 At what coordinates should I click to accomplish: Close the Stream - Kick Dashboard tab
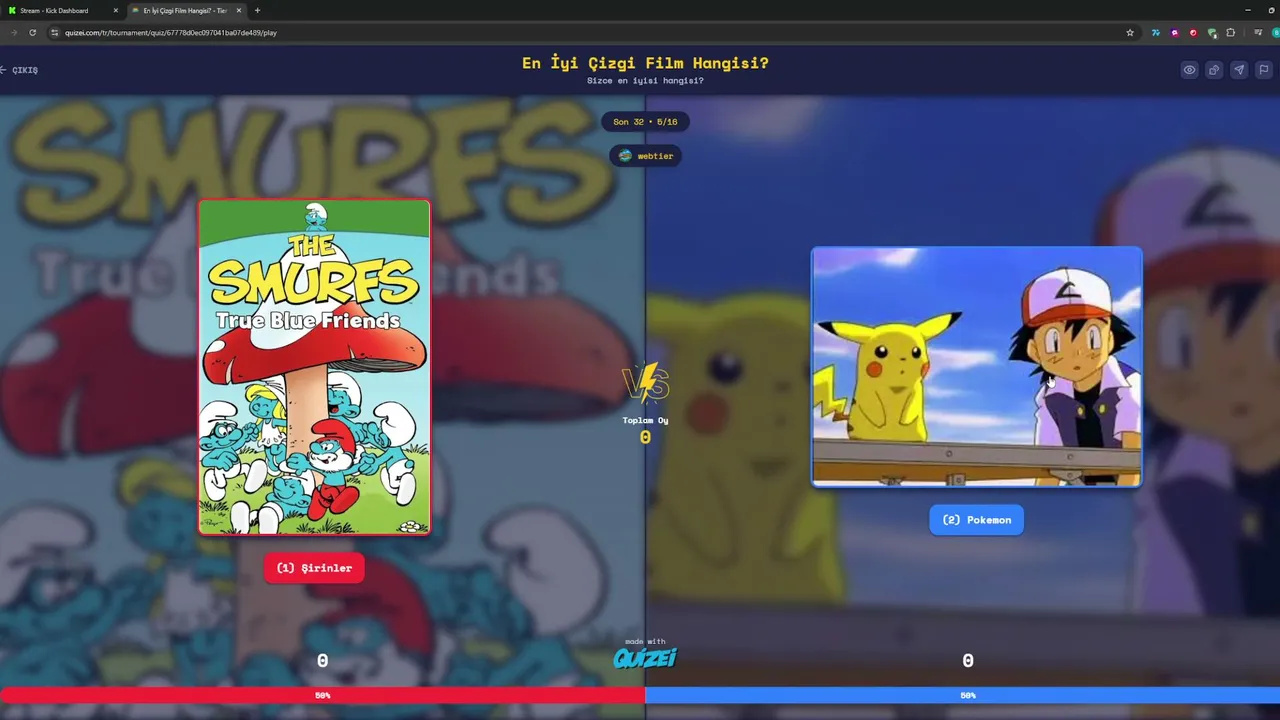pos(115,10)
